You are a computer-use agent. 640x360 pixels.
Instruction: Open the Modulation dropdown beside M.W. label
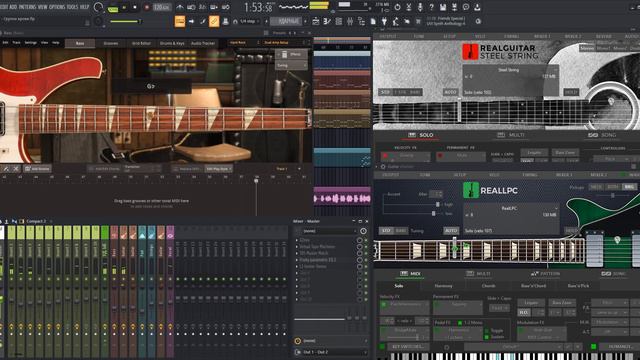click(x=609, y=322)
